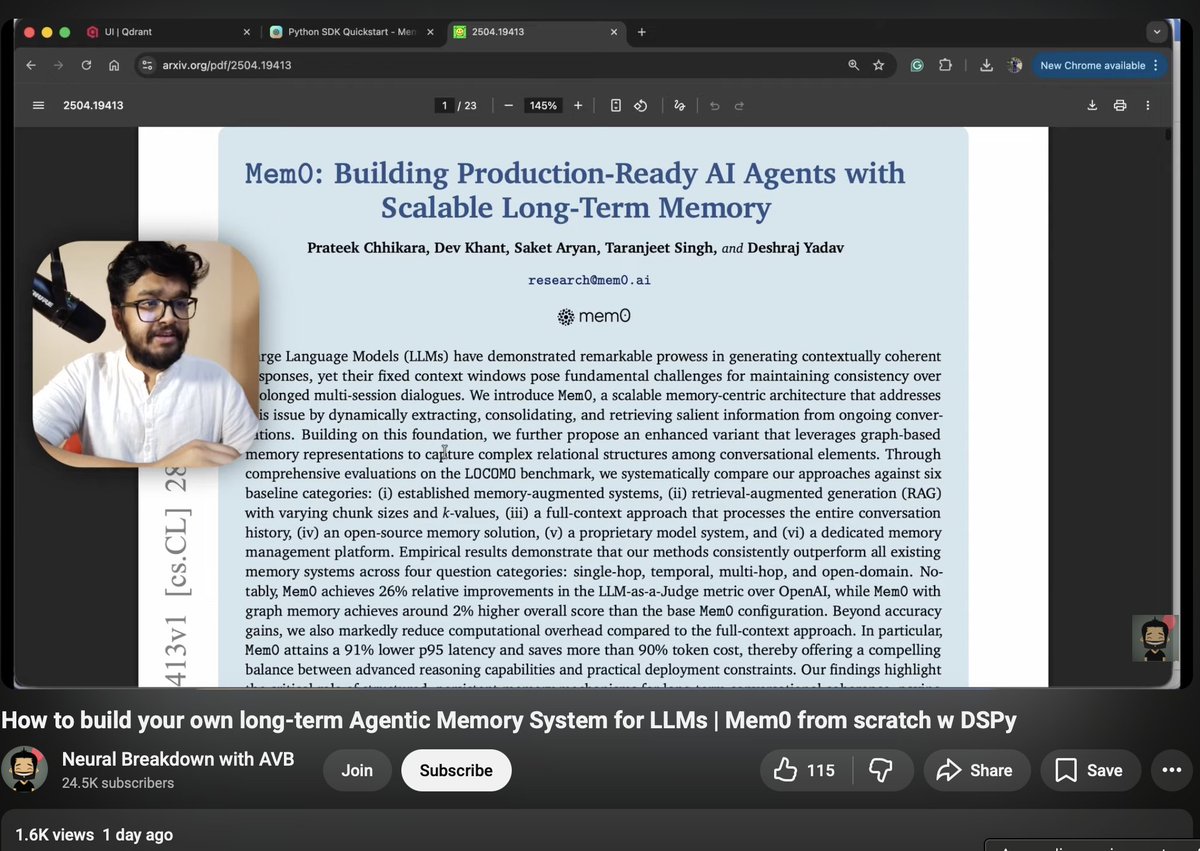Image resolution: width=1200 pixels, height=851 pixels.
Task: Click New Chrome available update button
Action: click(x=1099, y=65)
